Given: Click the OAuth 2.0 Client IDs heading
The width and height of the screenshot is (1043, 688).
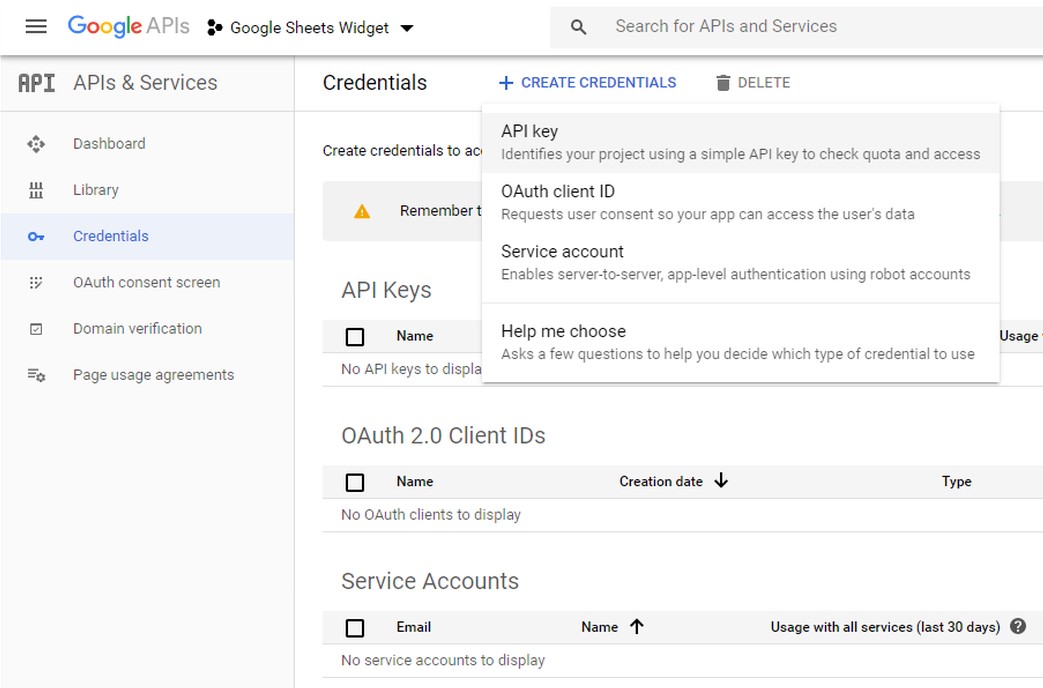Looking at the screenshot, I should coord(444,436).
